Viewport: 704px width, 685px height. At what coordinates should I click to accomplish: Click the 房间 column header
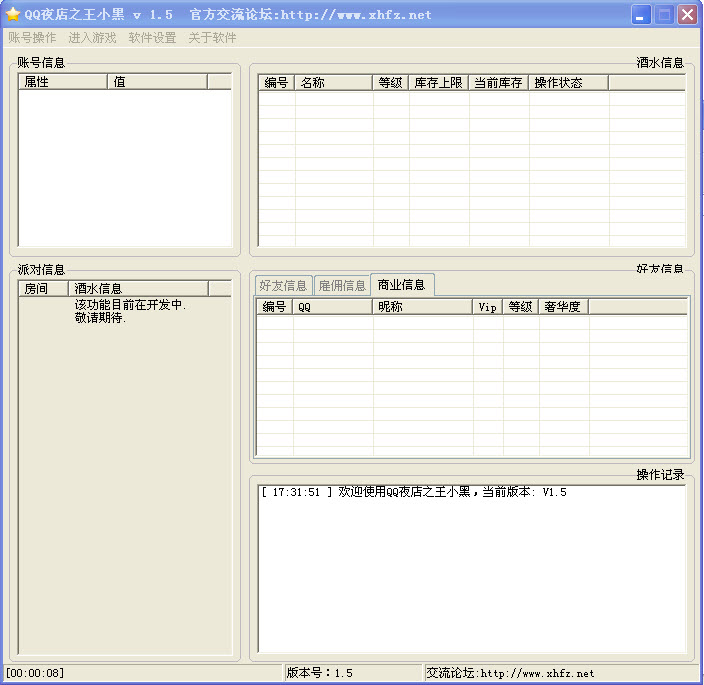coord(44,289)
